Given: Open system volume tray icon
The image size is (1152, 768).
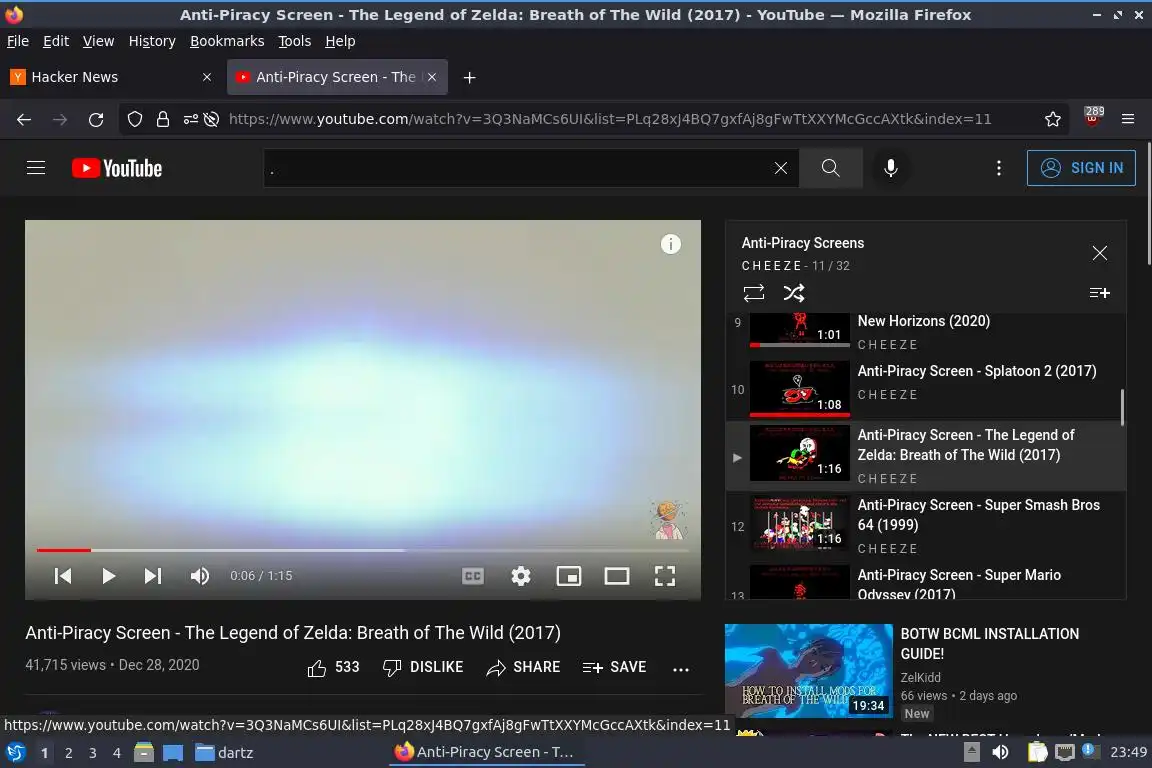Looking at the screenshot, I should tap(1000, 753).
